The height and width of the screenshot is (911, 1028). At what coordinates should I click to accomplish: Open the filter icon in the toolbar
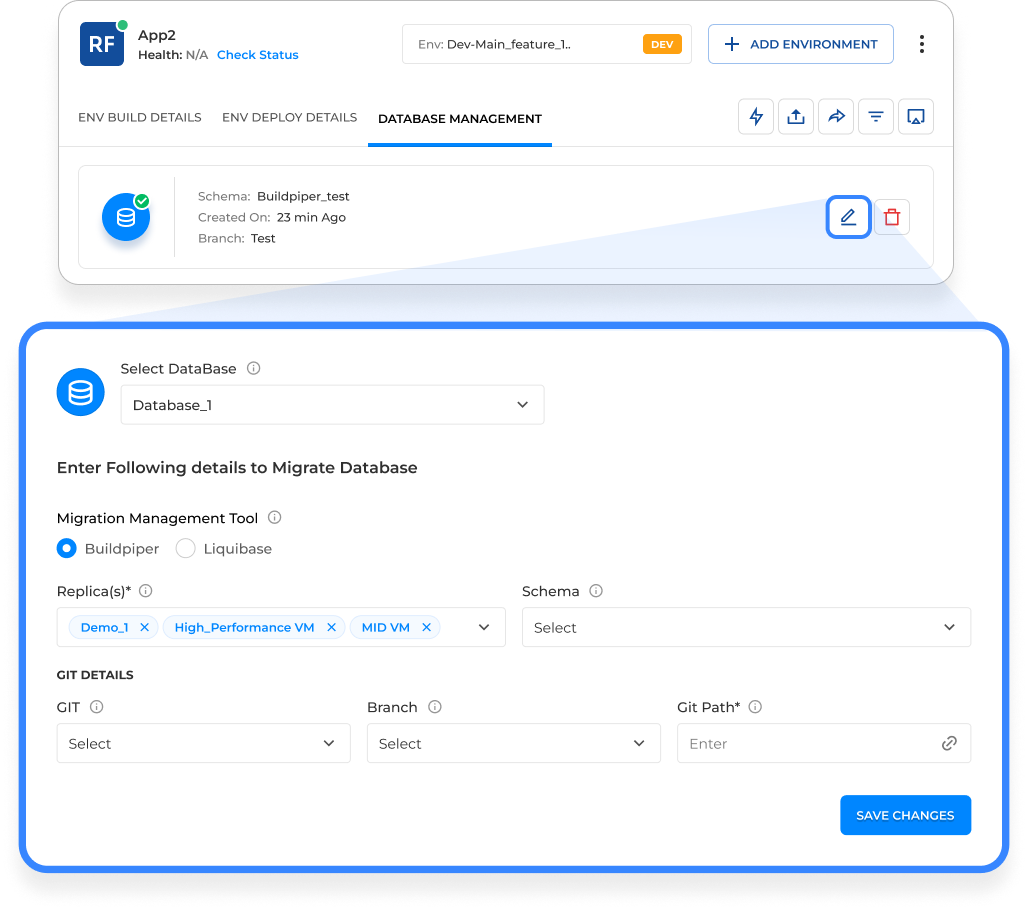tap(875, 117)
